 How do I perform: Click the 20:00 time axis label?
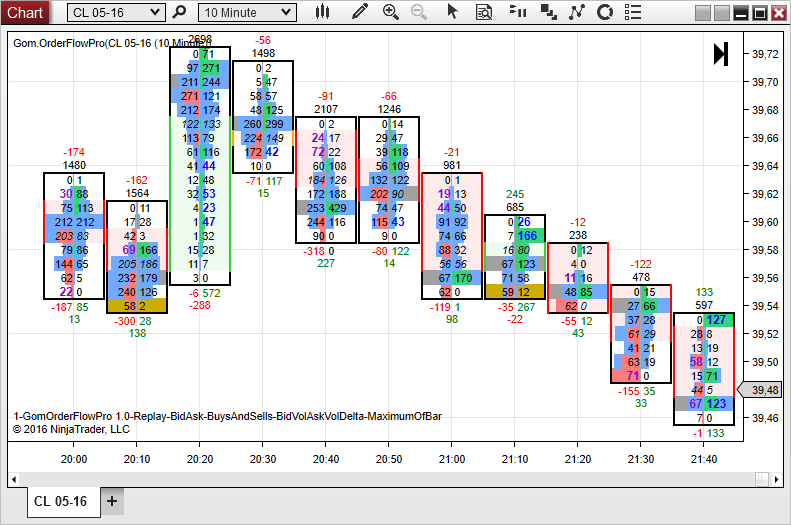pos(74,459)
